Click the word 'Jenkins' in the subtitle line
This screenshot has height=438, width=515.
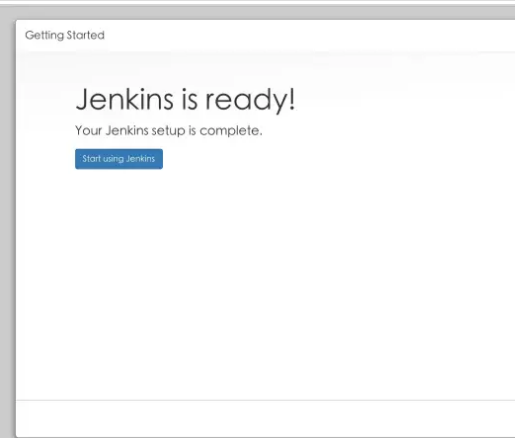click(127, 130)
